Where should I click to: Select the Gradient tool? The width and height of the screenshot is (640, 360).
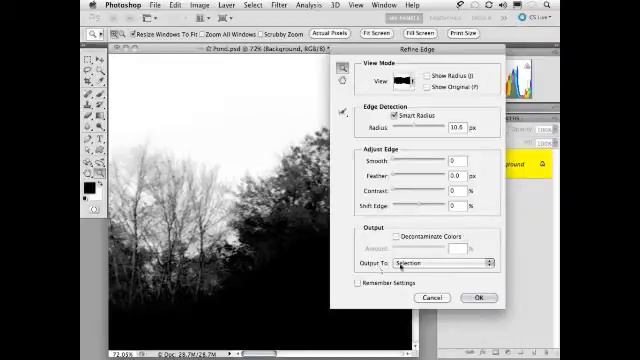coord(100,116)
